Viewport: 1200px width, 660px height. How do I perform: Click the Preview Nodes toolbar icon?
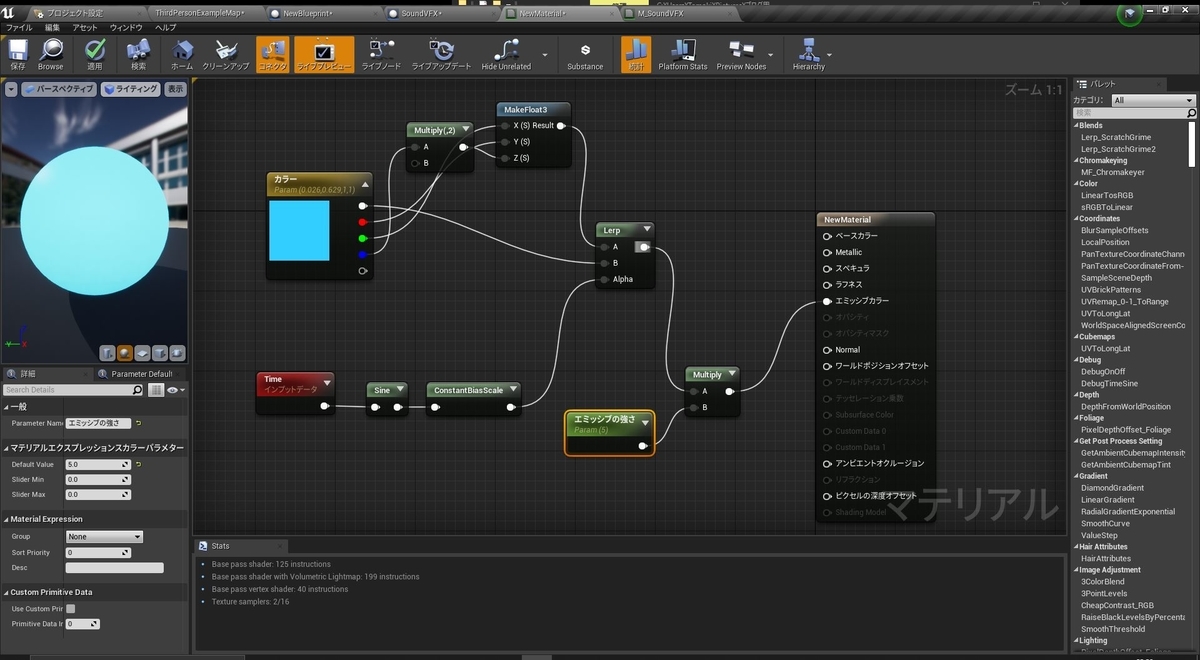click(741, 54)
